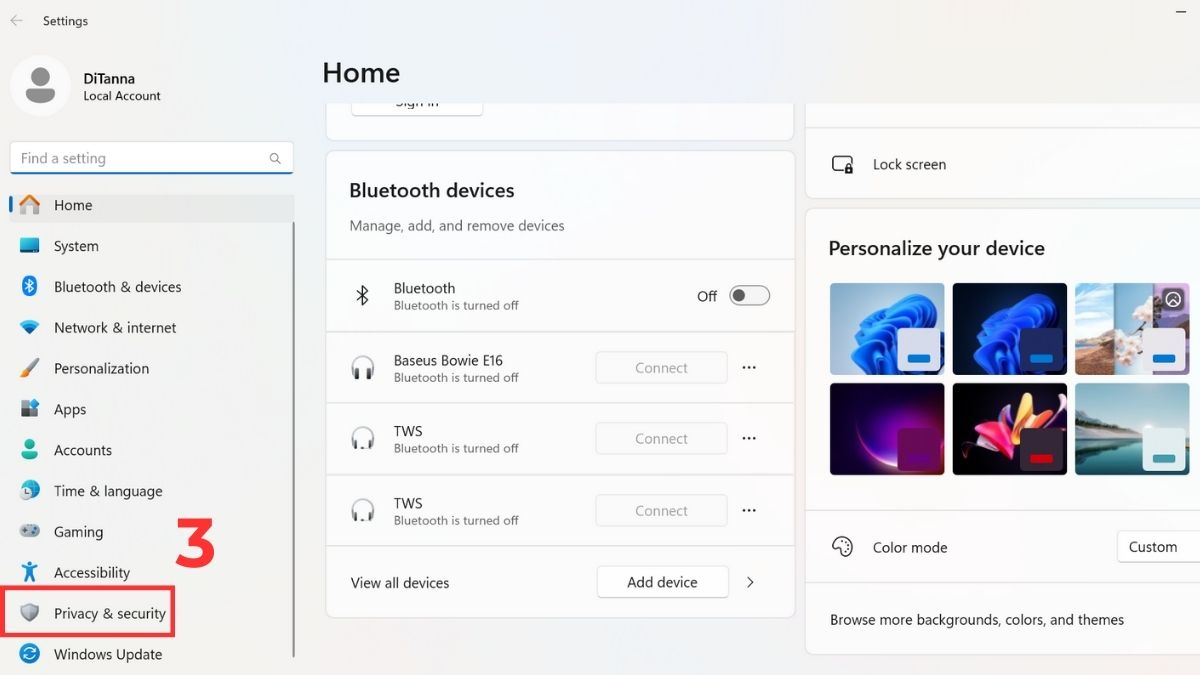Image resolution: width=1200 pixels, height=675 pixels.
Task: Click the Personalization paintbrush icon
Action: 30,368
